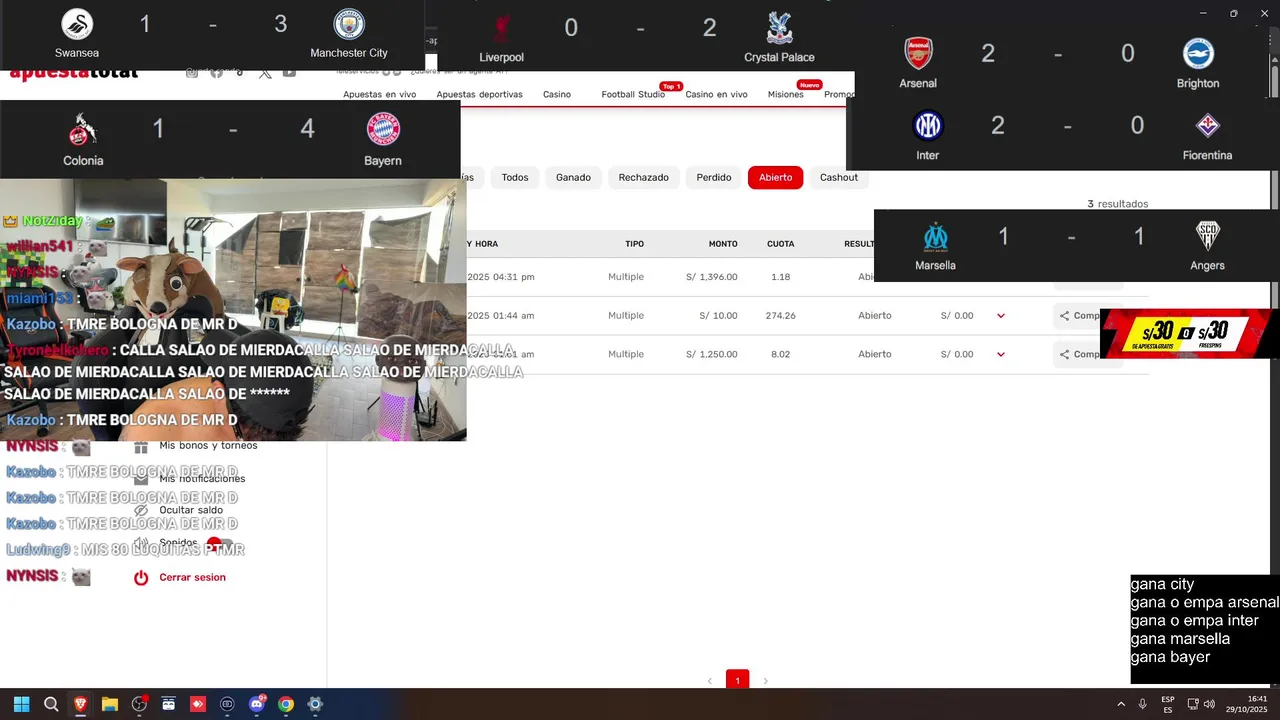The image size is (1280, 720).
Task: Go to page 1 in pagination
Action: click(737, 680)
